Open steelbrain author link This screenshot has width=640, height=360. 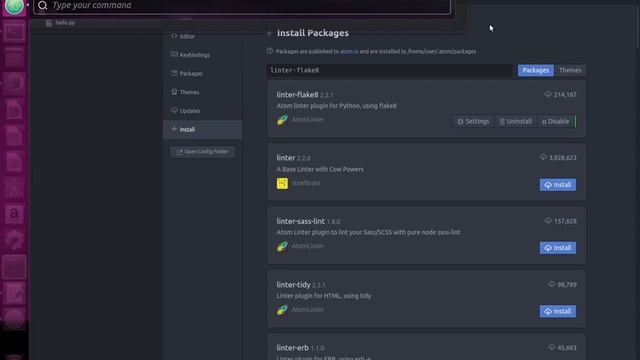click(x=306, y=183)
